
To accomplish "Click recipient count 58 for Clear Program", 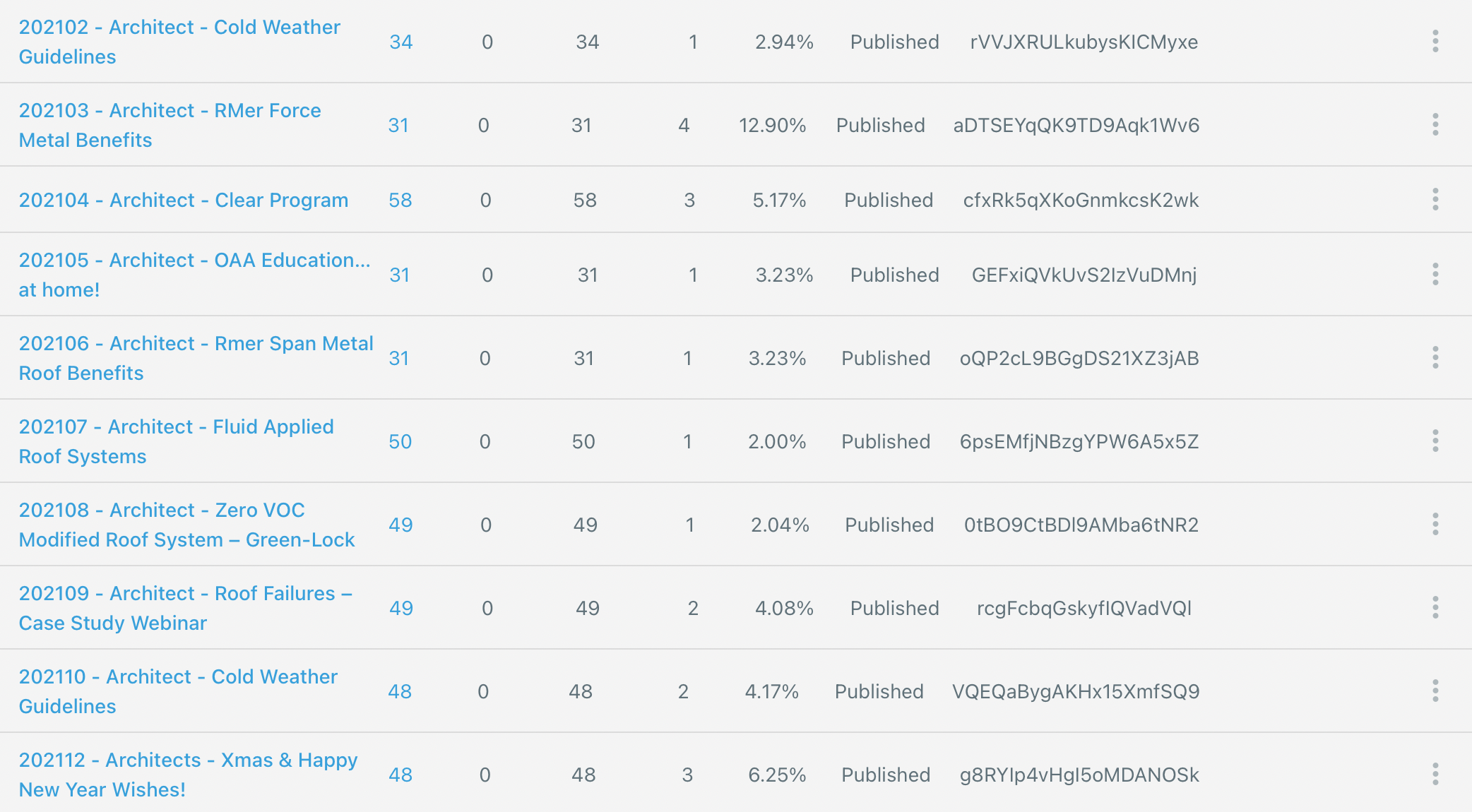I will (400, 201).
